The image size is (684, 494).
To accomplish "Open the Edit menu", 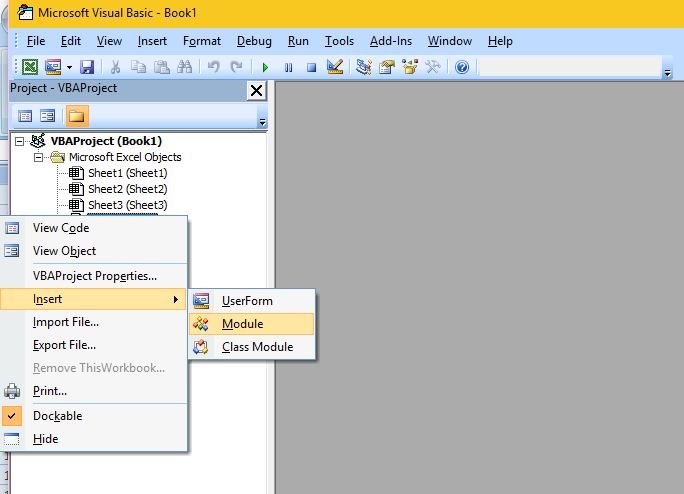I will tap(71, 41).
